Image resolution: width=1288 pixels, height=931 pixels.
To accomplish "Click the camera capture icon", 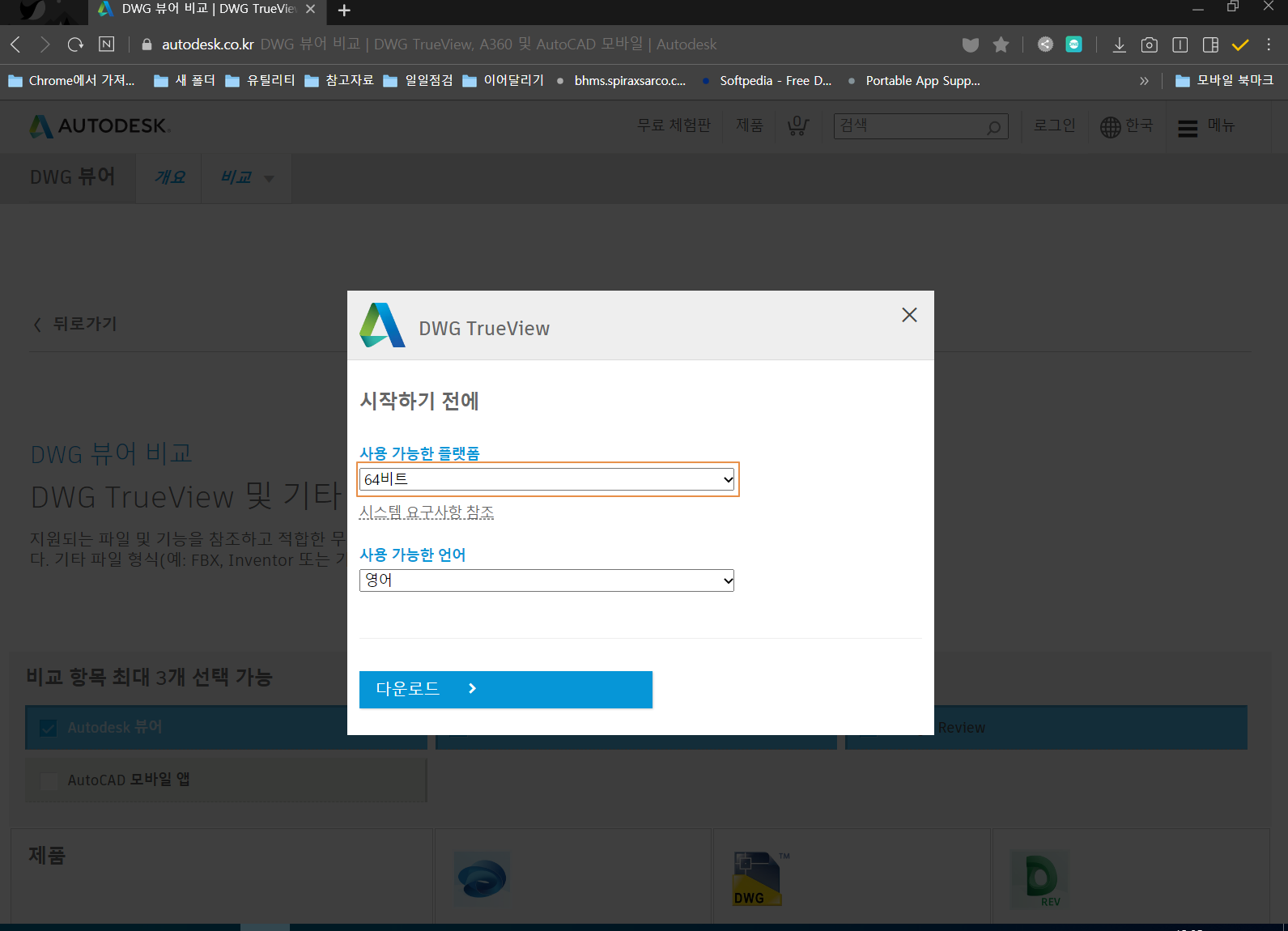I will click(x=1149, y=45).
